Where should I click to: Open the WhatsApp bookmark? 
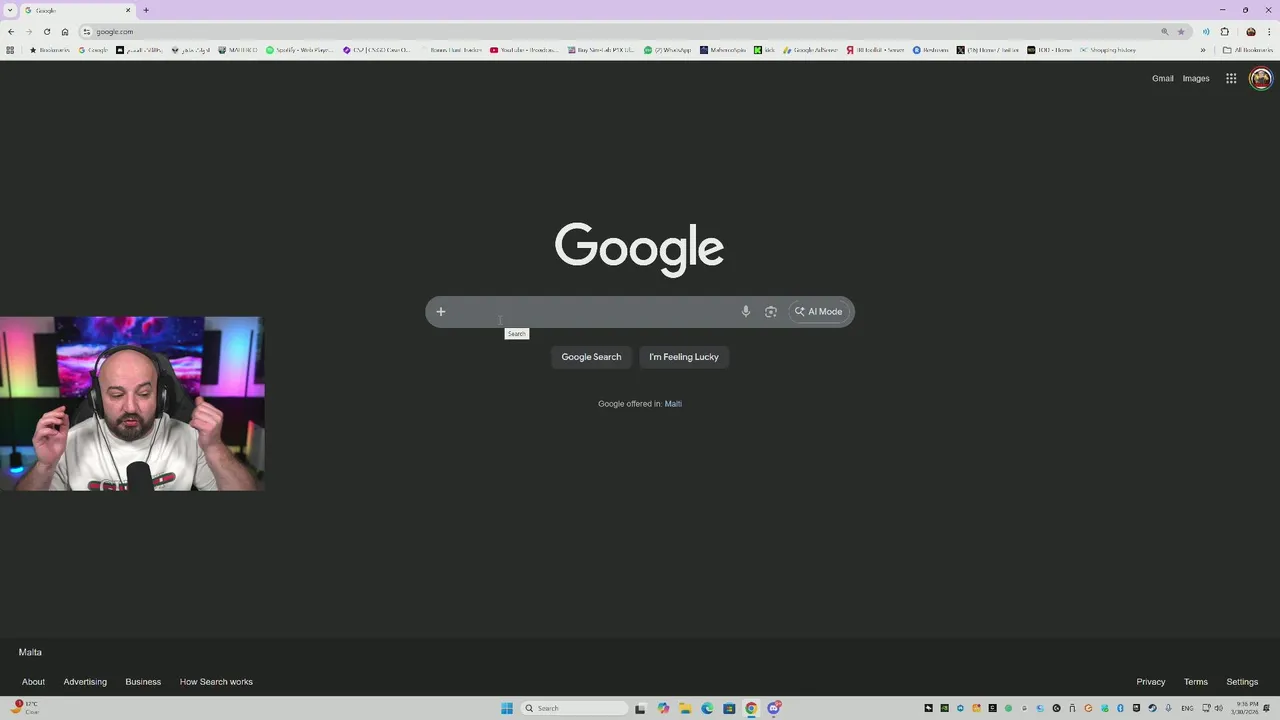coord(668,50)
